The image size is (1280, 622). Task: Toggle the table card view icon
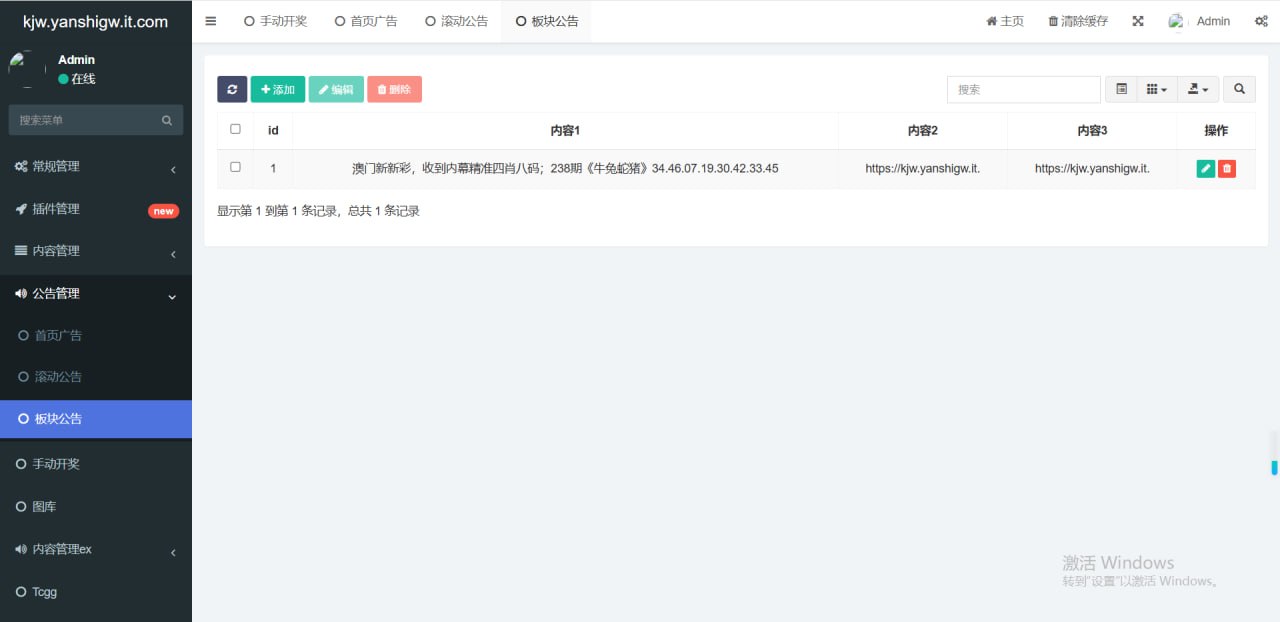pyautogui.click(x=1121, y=89)
